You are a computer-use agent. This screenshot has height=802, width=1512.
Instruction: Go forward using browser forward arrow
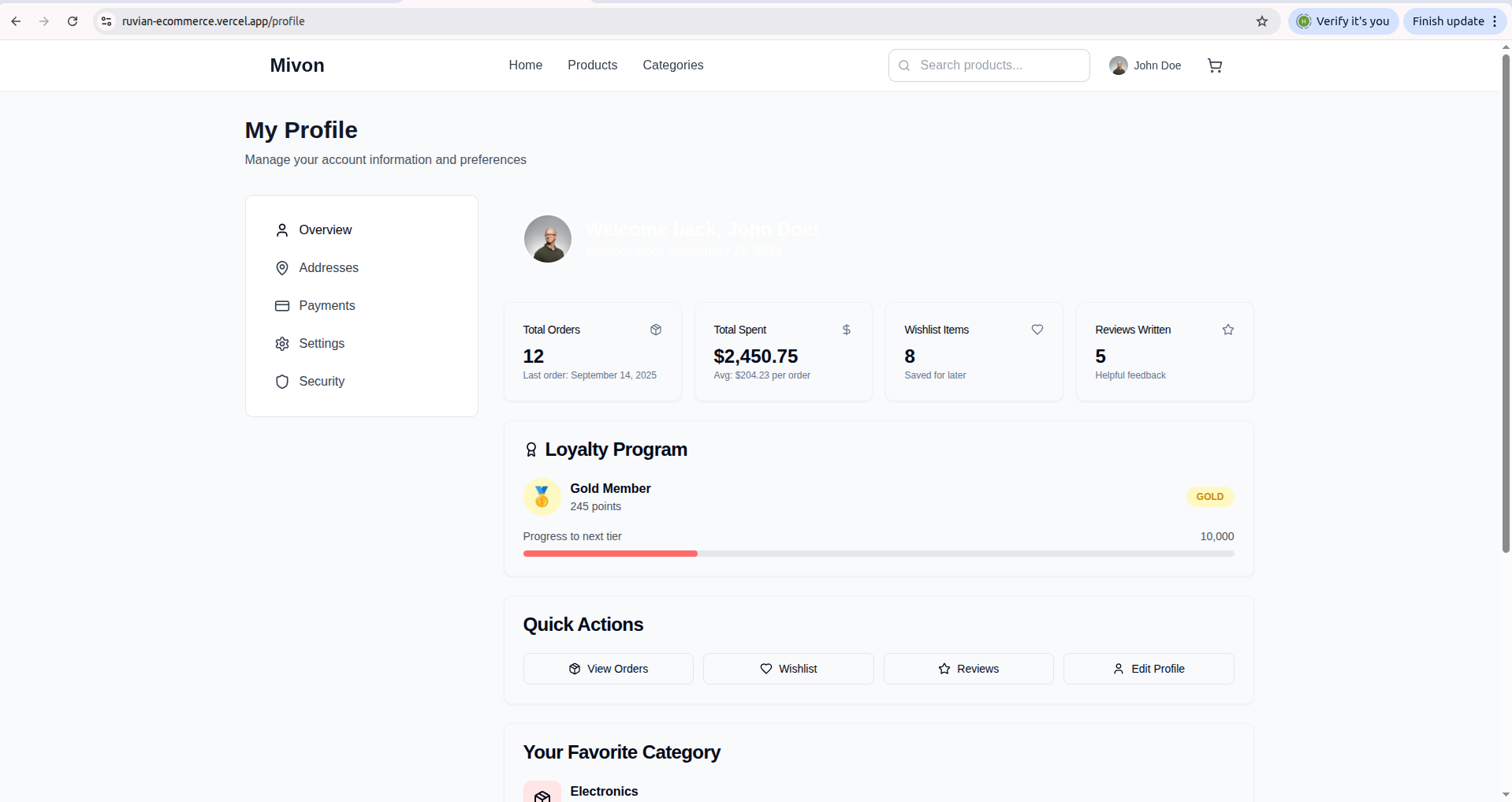pos(44,21)
